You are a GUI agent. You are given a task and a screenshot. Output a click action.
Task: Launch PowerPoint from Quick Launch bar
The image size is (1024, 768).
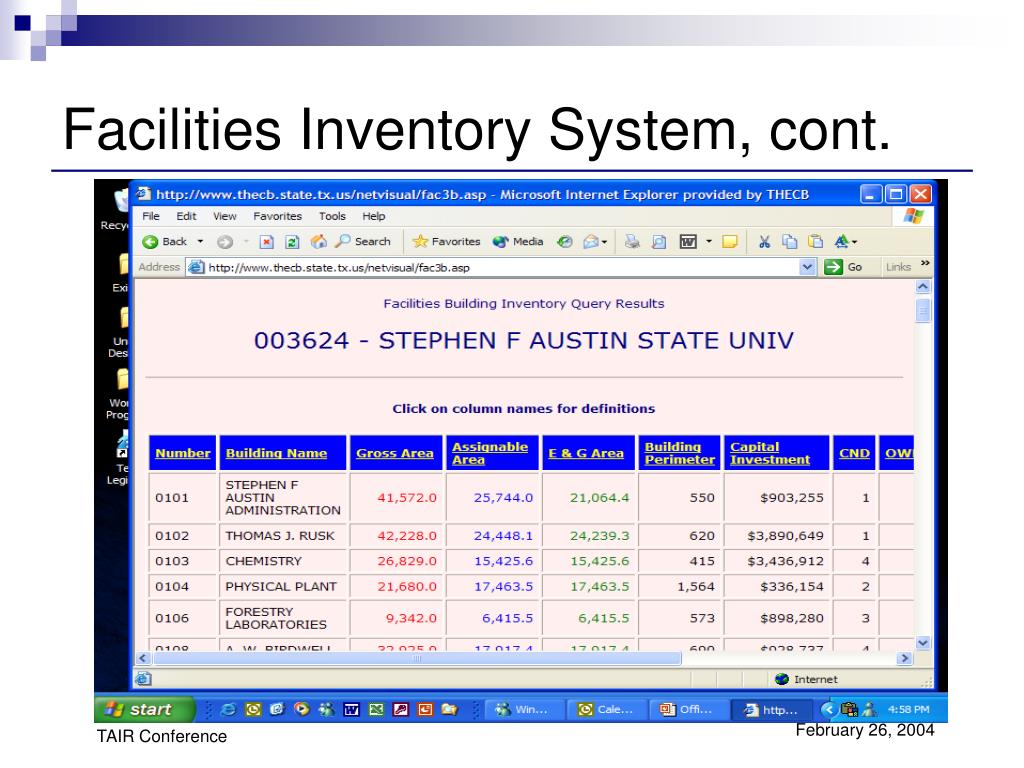pyautogui.click(x=425, y=709)
